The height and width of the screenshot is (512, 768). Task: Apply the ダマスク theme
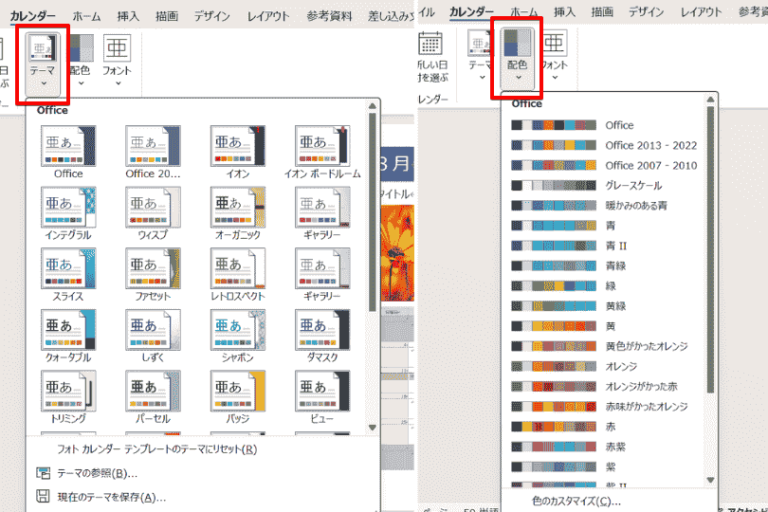322,330
